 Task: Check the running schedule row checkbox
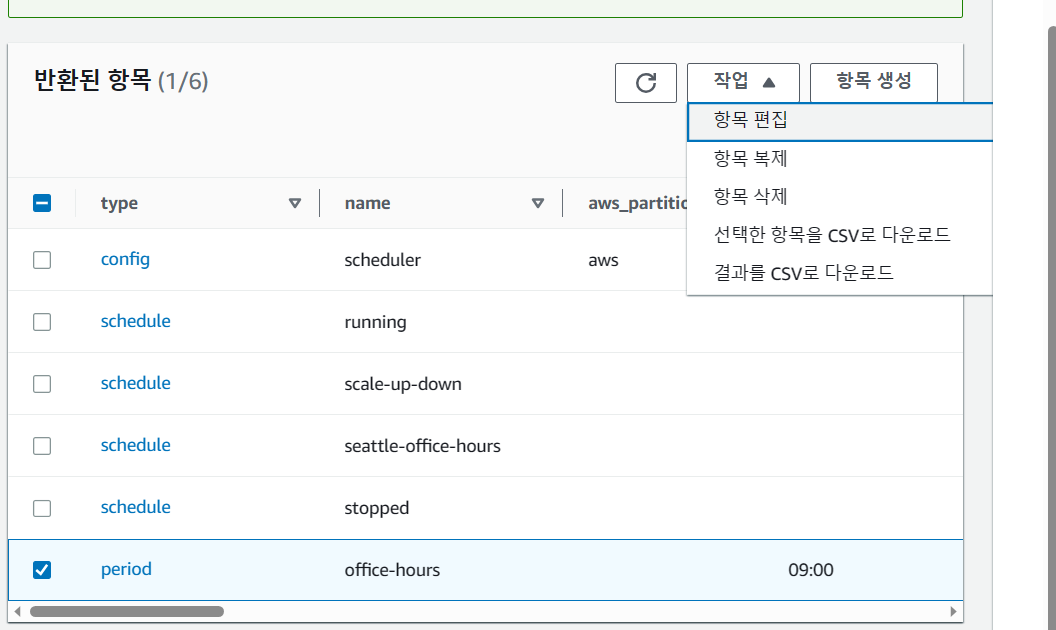pos(42,321)
